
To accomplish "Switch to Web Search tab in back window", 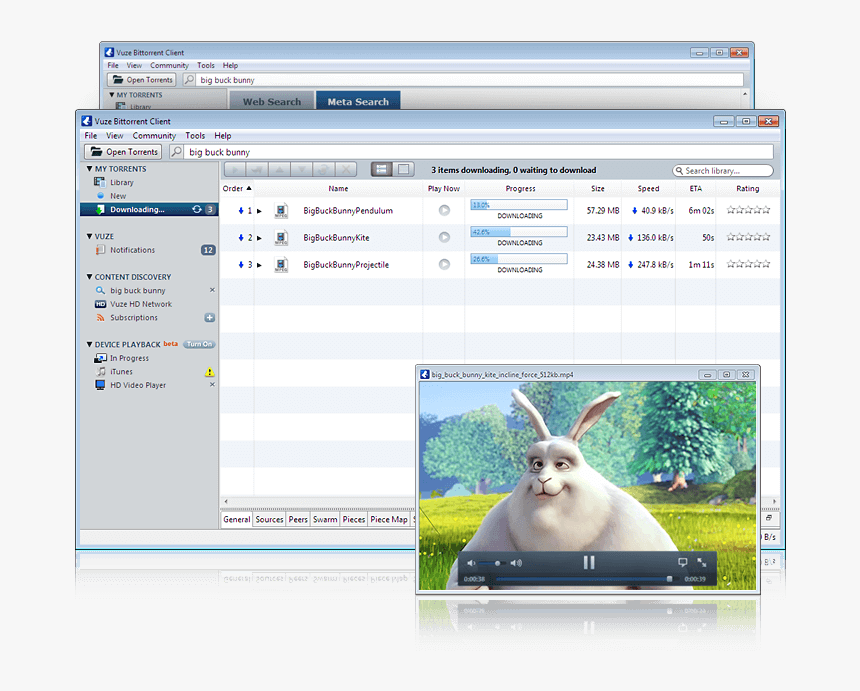I will (x=271, y=101).
